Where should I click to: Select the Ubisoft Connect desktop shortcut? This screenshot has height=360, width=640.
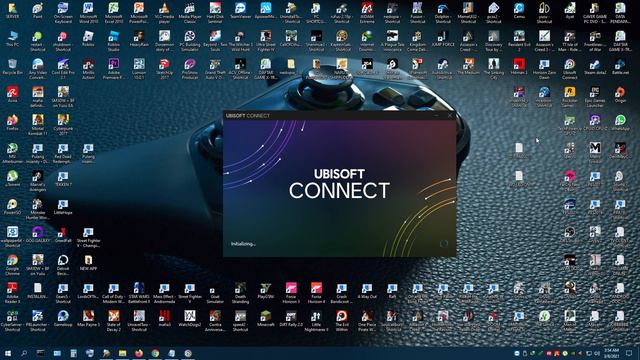569,69
